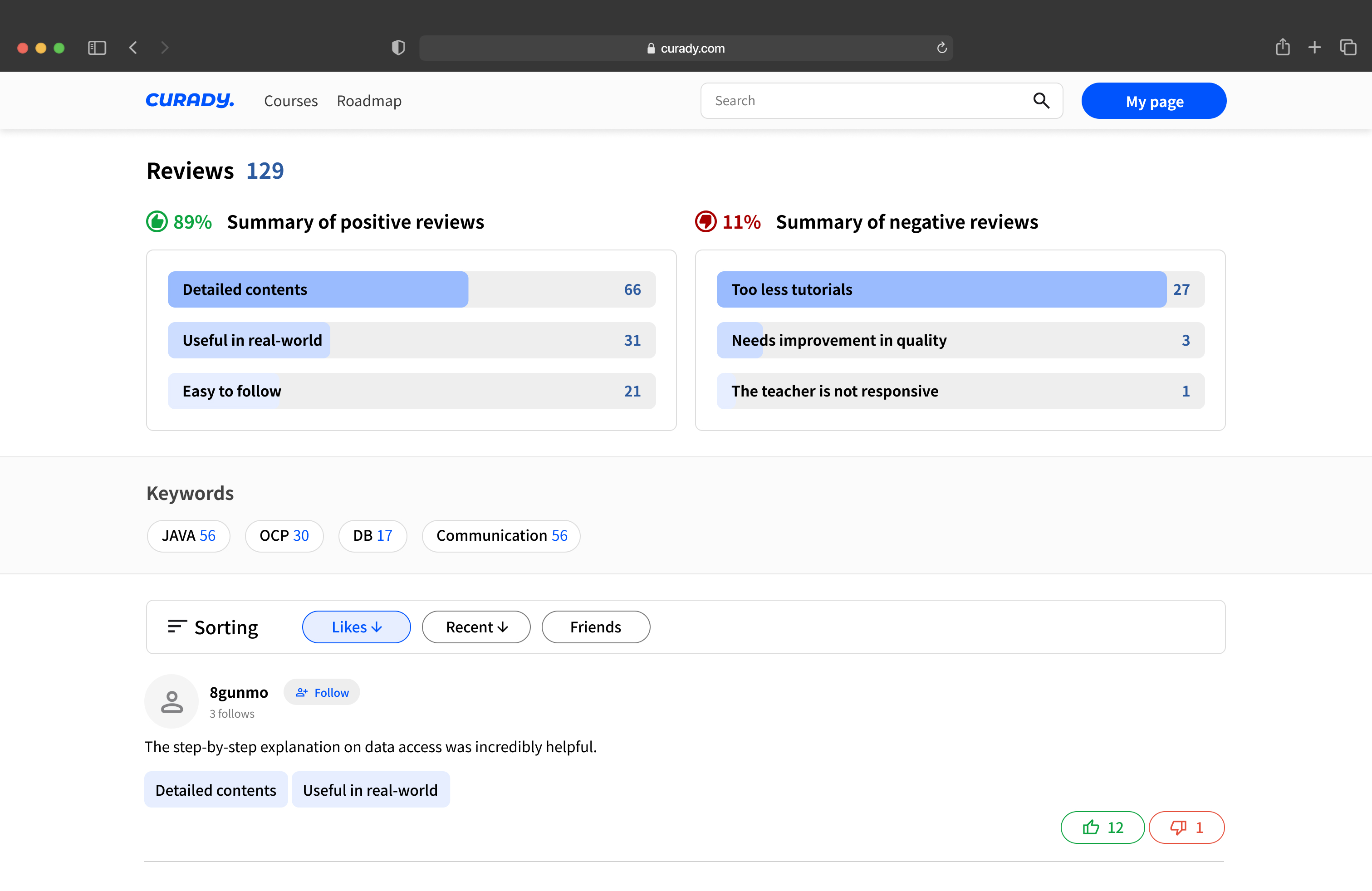Open the Roadmap menu item
The image size is (1372, 891).
click(x=369, y=101)
